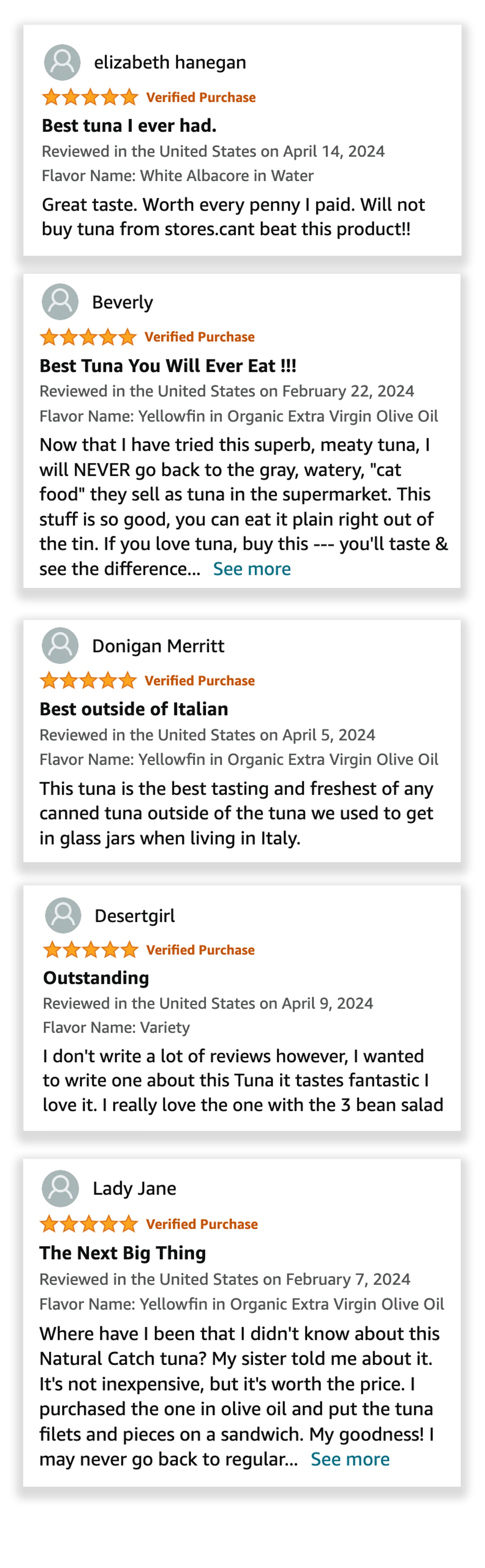485x1568 pixels.
Task: Open the 'Outstanding' review title
Action: coord(96,978)
